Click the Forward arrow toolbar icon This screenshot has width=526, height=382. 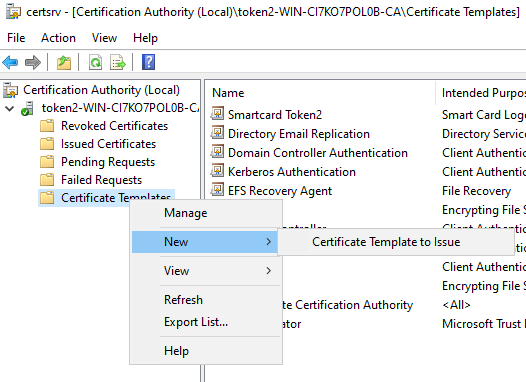click(33, 62)
